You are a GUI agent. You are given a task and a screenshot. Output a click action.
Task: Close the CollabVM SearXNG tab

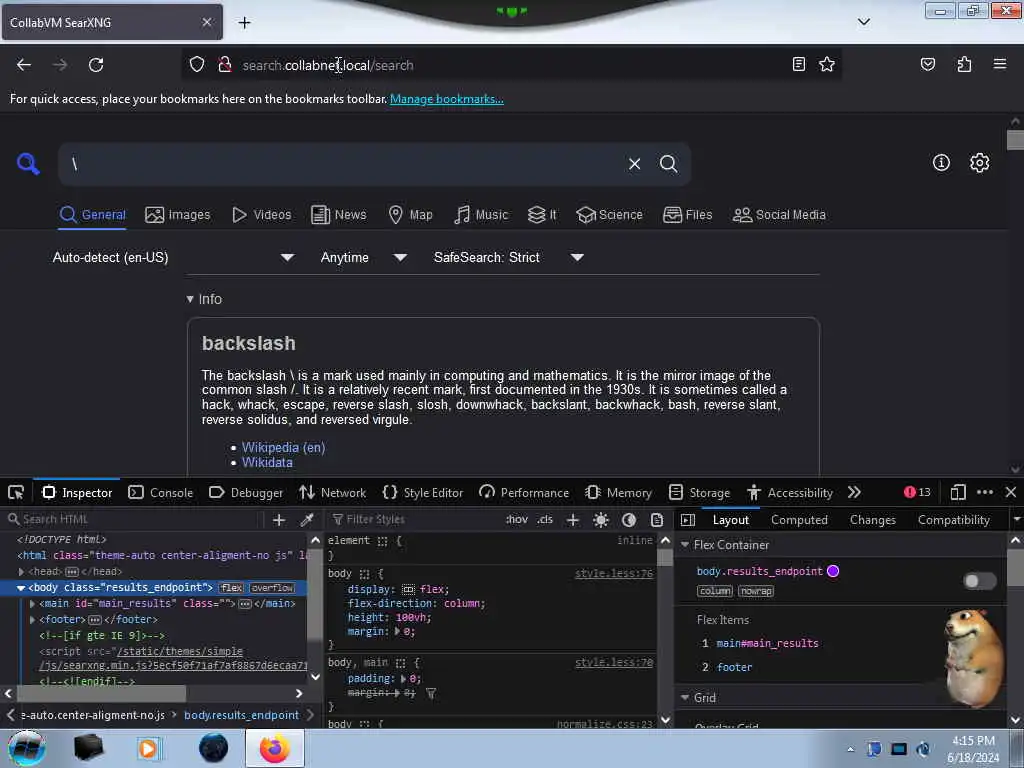click(206, 22)
